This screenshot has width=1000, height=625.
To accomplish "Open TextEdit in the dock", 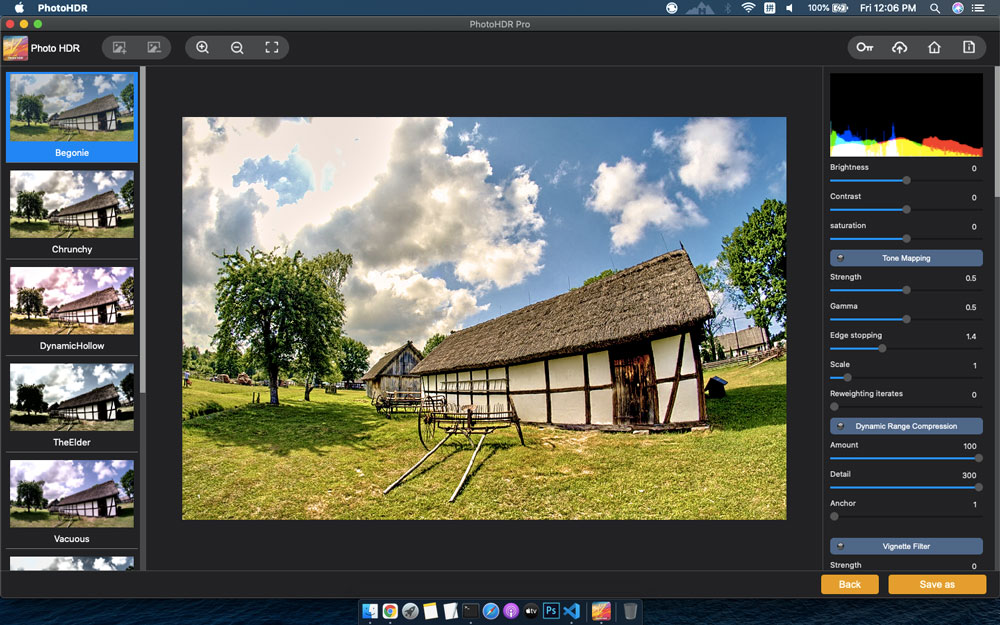I will (x=451, y=611).
